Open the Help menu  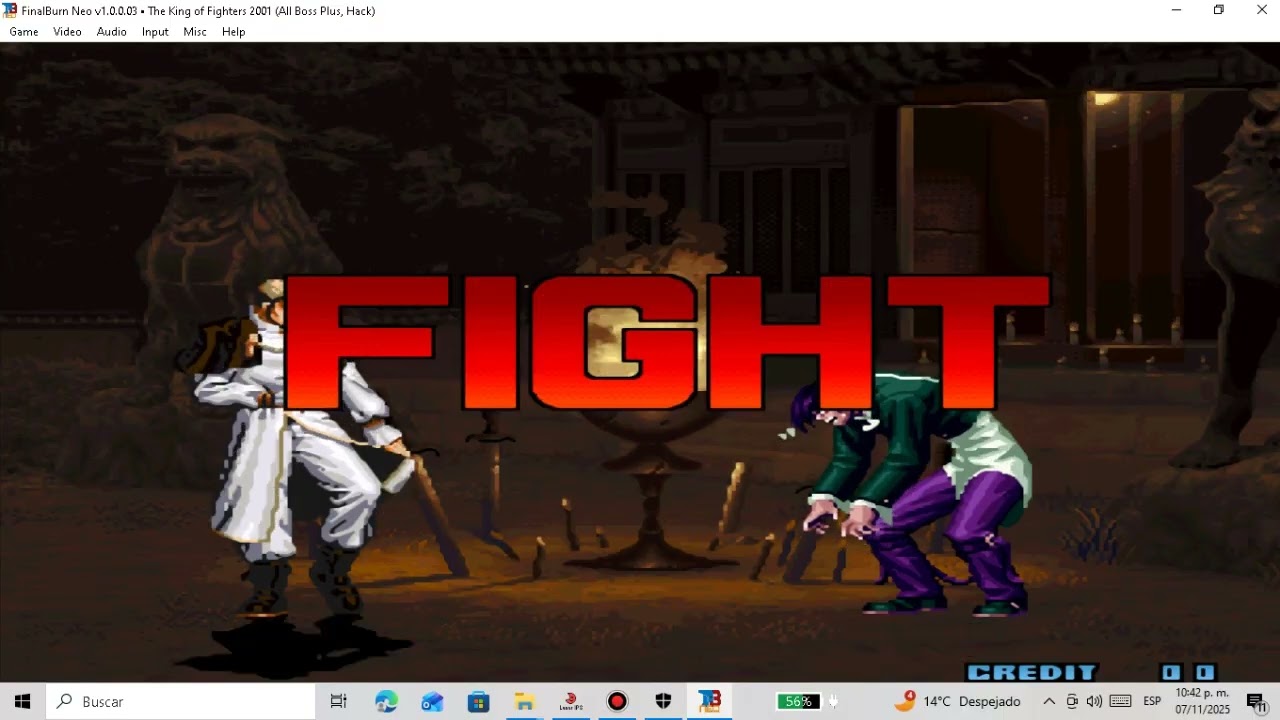[233, 32]
